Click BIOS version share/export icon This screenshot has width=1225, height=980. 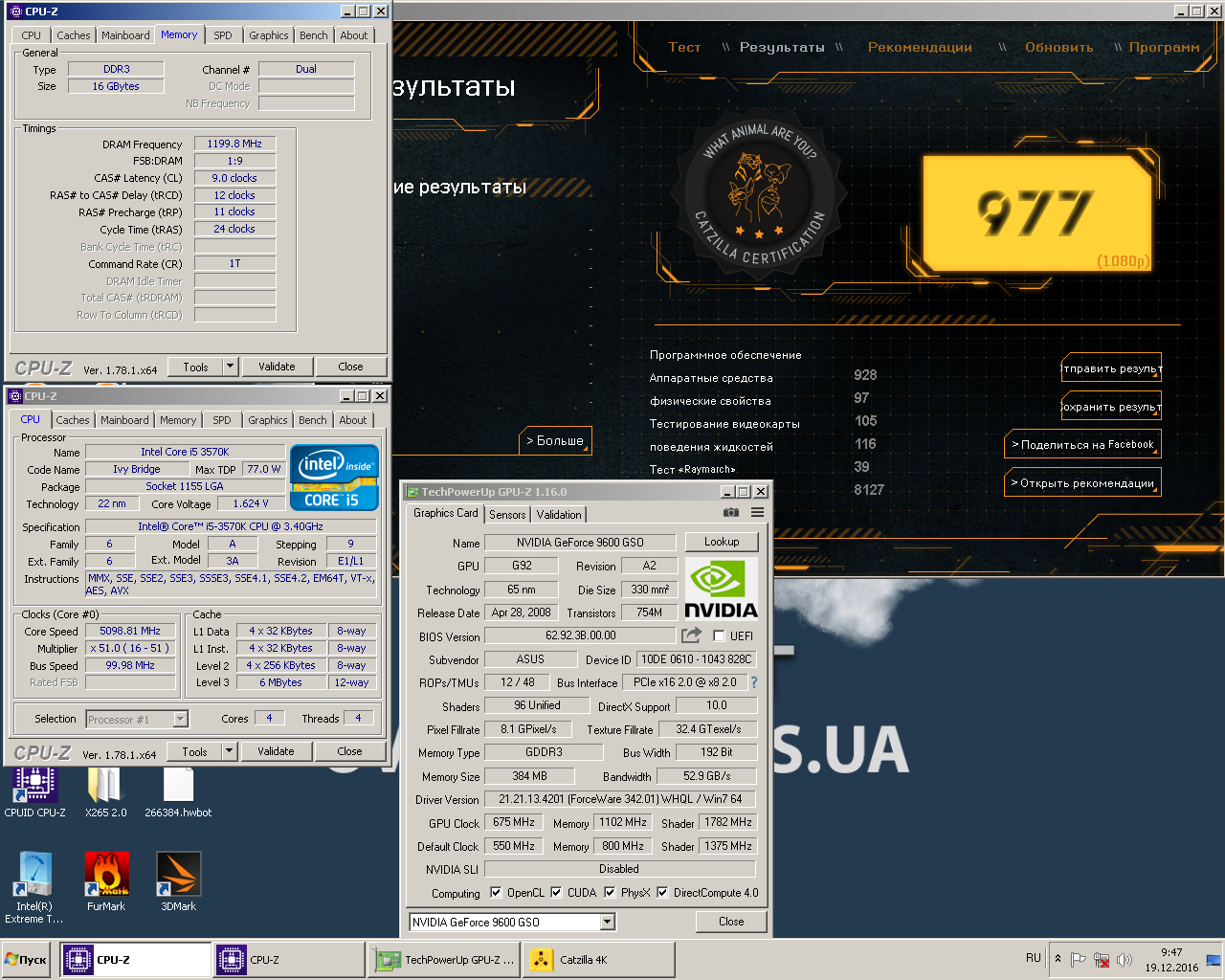click(691, 635)
